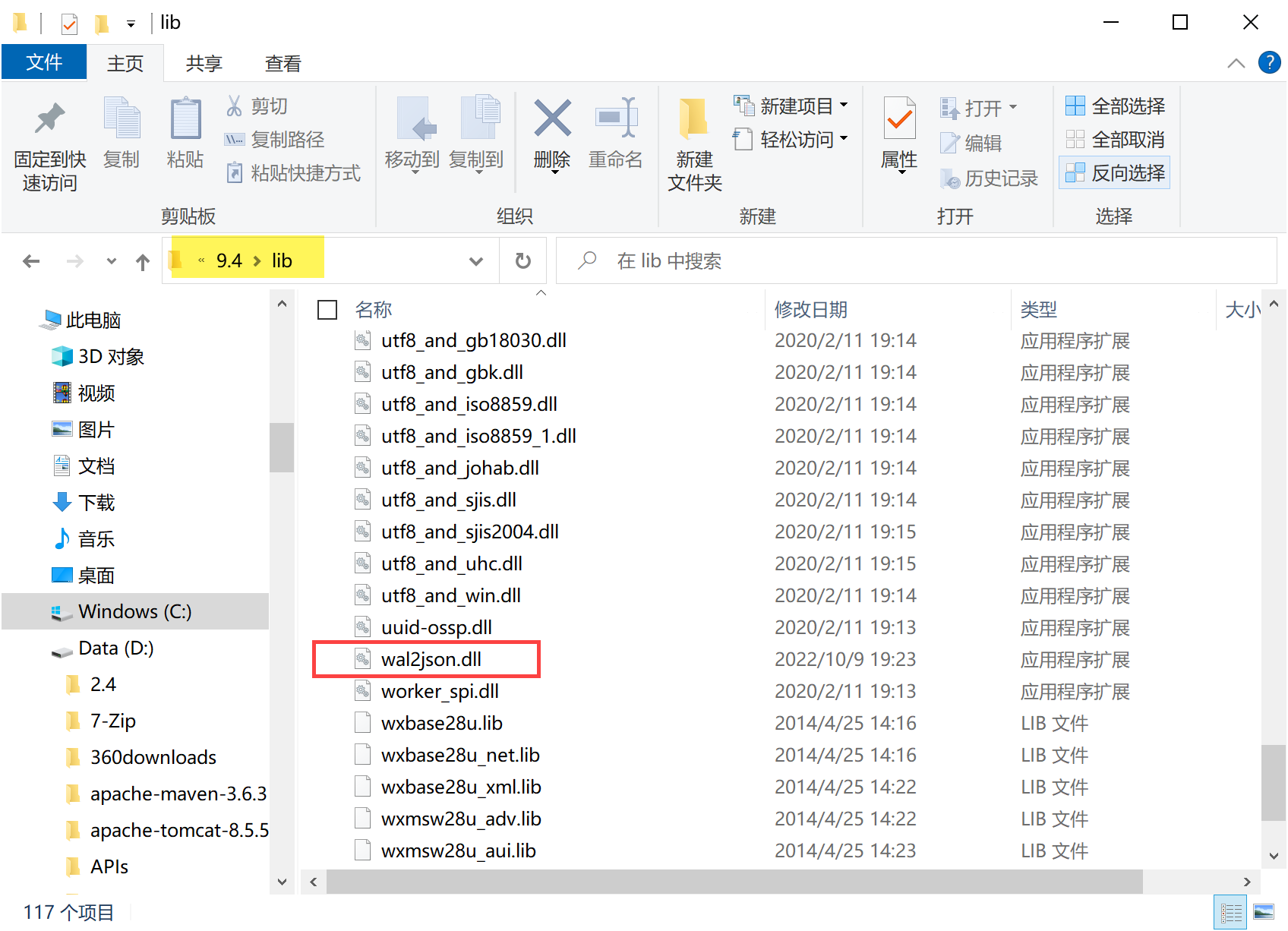This screenshot has width=1288, height=931.
Task: Switch to the View ribbon tab
Action: tap(283, 64)
